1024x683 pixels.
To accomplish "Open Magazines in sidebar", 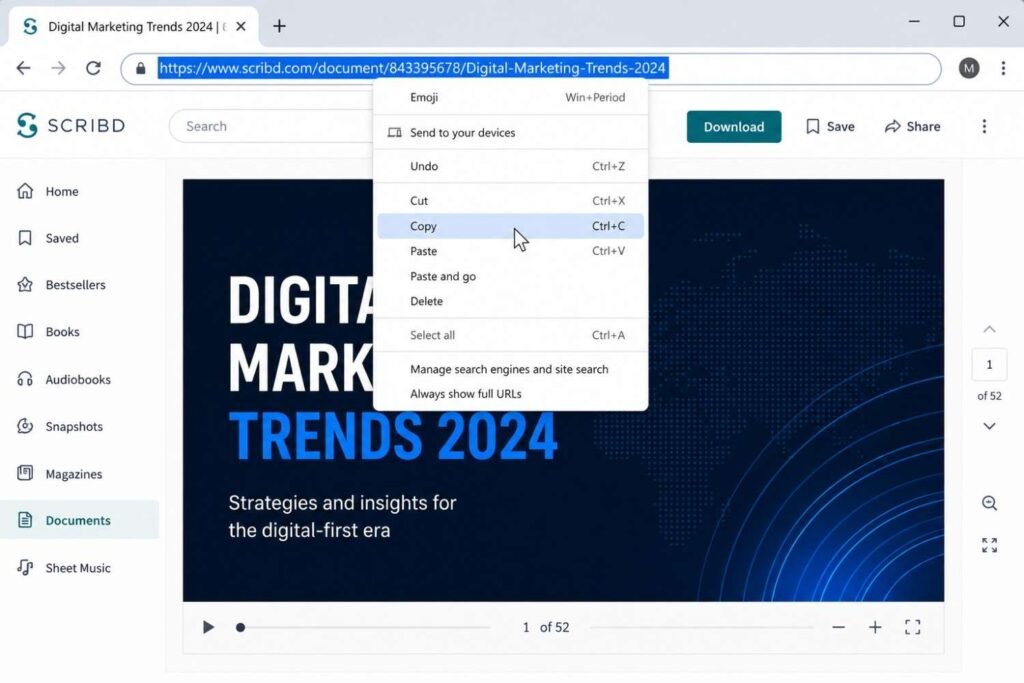I will 80,474.
